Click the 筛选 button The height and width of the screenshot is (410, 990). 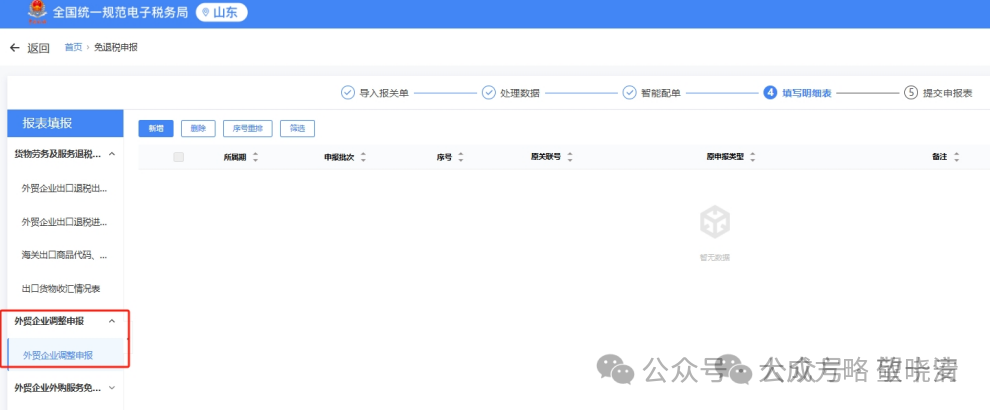297,128
